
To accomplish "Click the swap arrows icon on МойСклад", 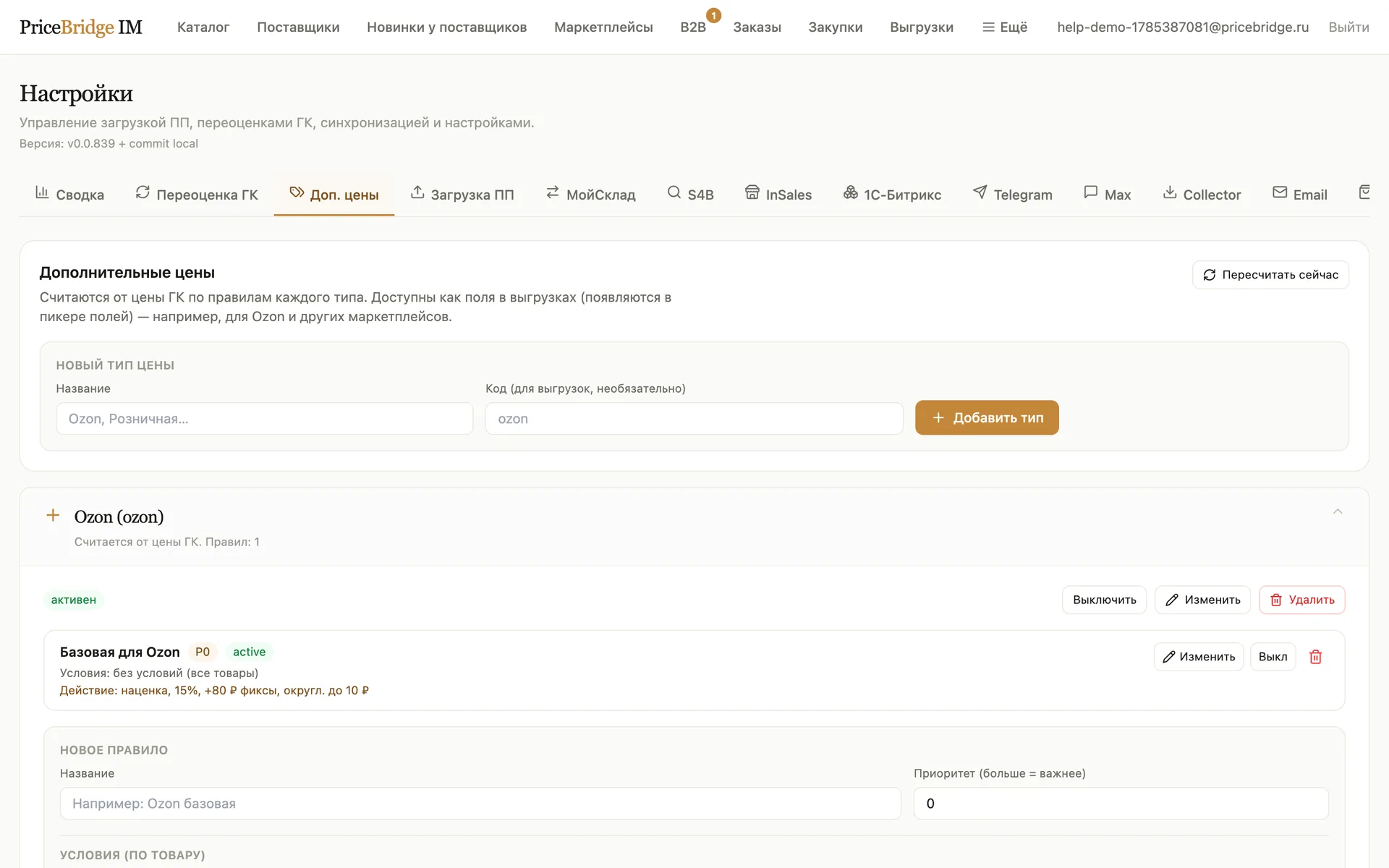I will [x=553, y=192].
